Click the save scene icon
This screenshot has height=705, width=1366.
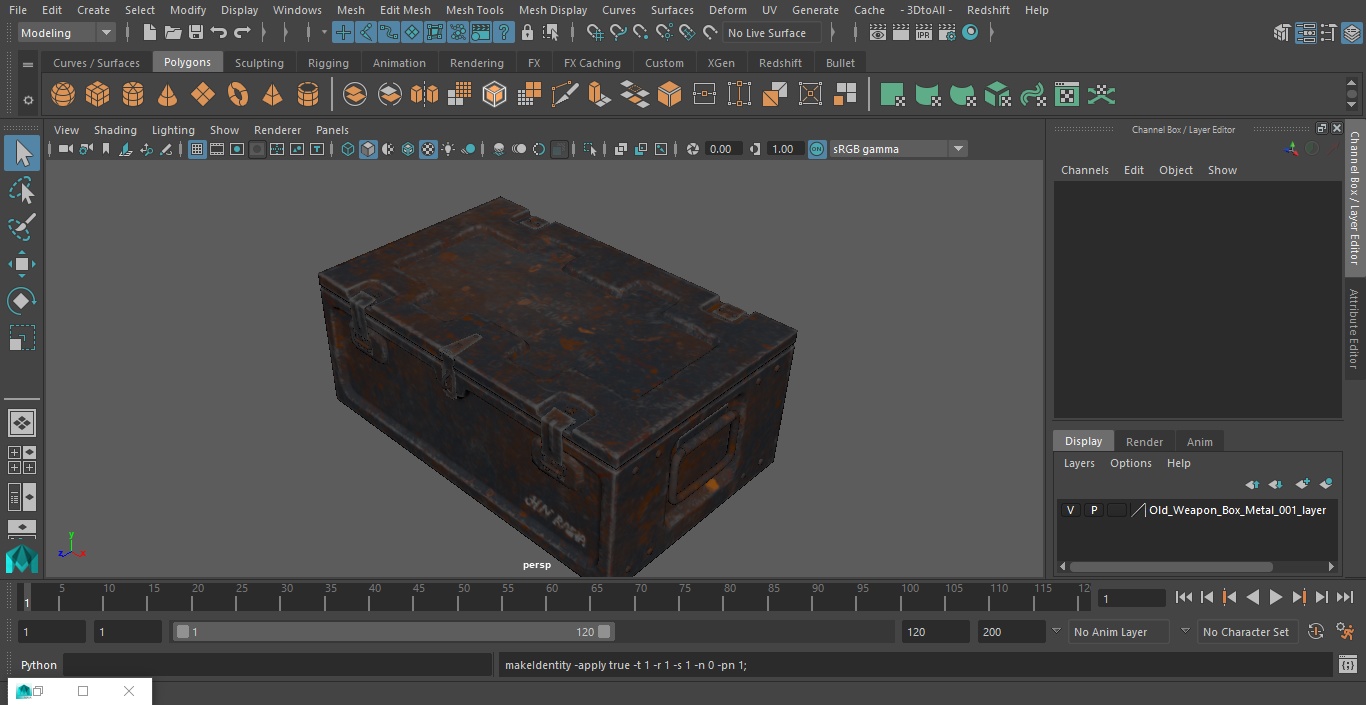tap(196, 33)
